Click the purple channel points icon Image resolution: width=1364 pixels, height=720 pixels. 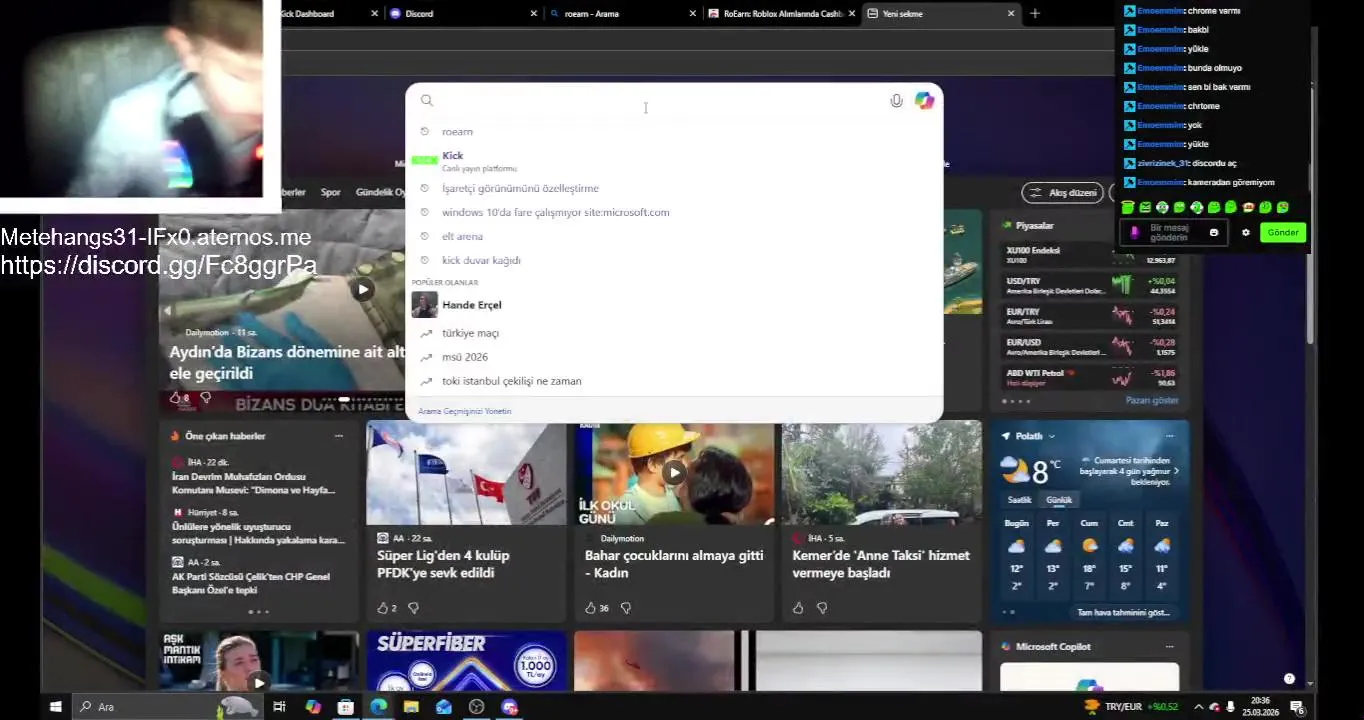click(x=1135, y=232)
